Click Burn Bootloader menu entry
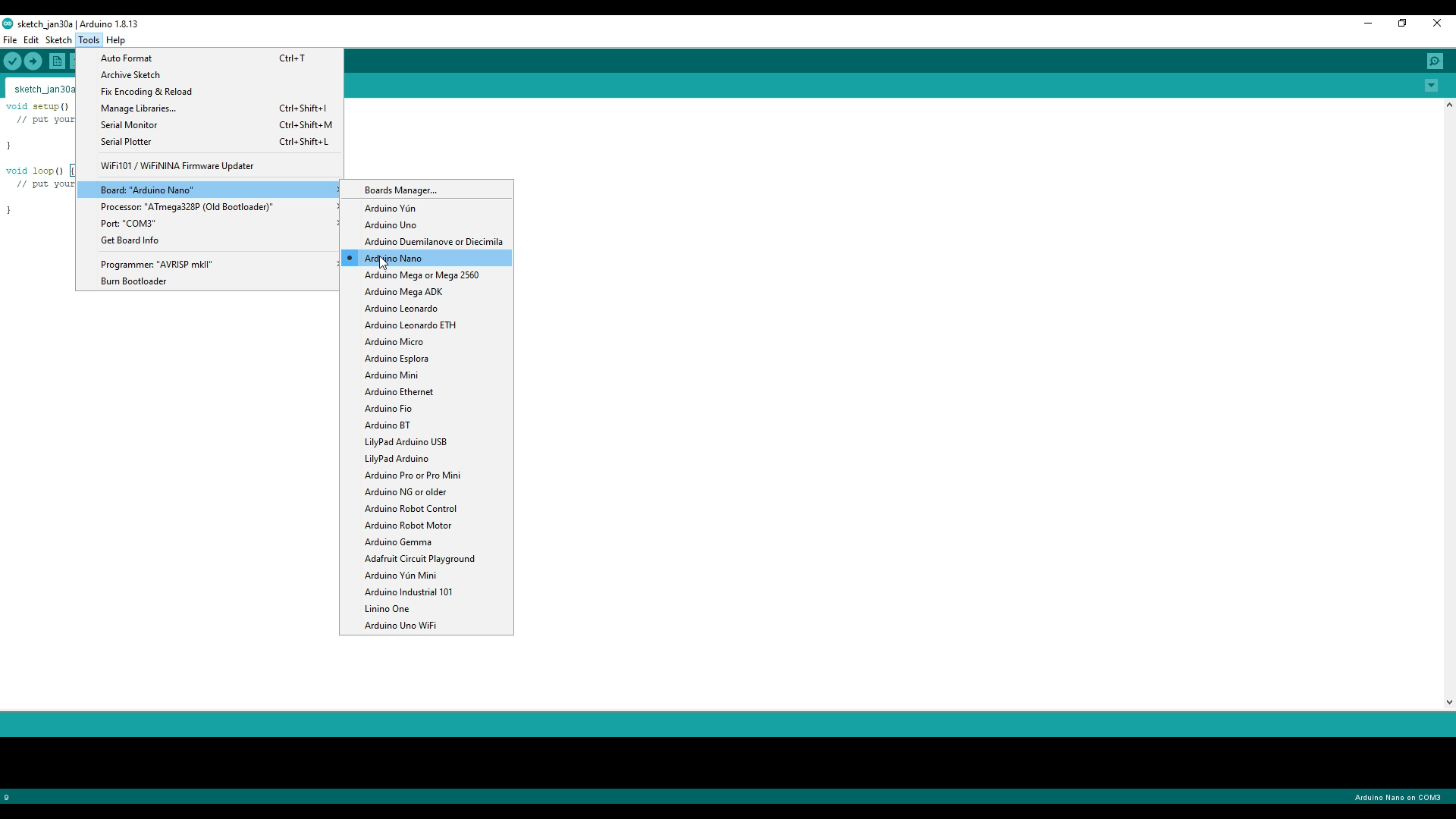Screen dimensions: 1456x819 click(x=133, y=281)
